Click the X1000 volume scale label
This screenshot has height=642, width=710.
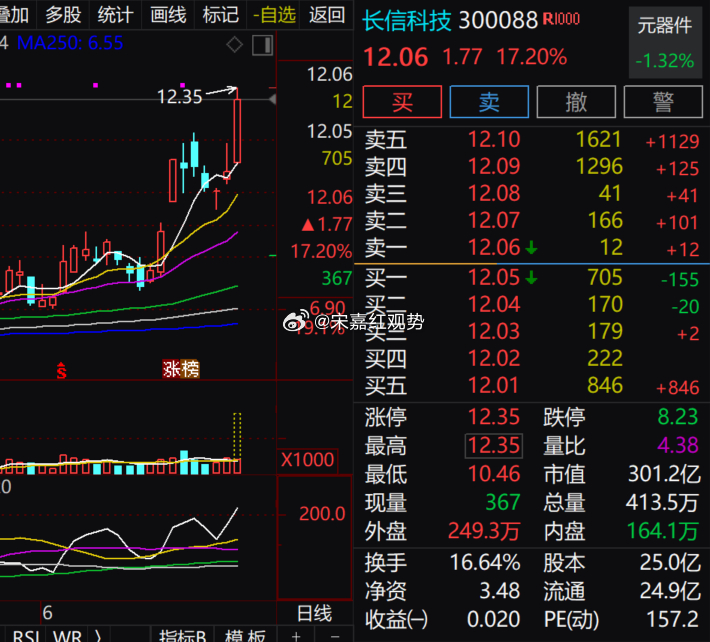point(307,460)
